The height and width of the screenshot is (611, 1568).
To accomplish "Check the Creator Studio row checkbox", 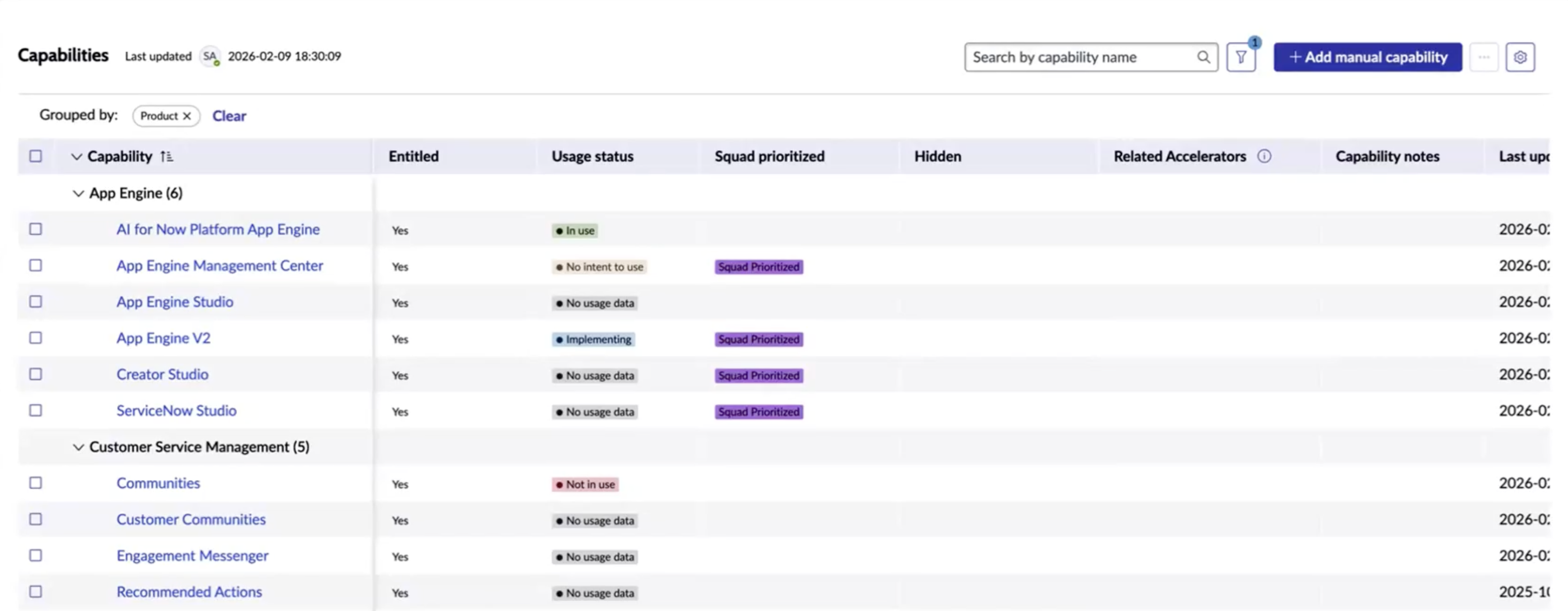I will coord(36,374).
